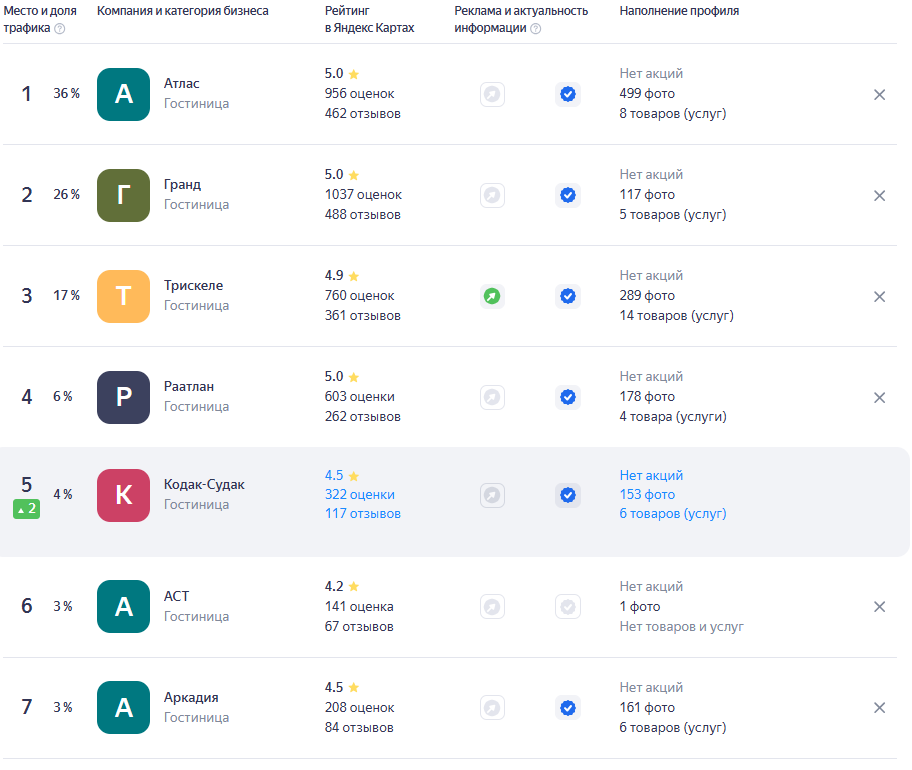
Task: Click the Атлас company avatar icon
Action: coord(123,94)
